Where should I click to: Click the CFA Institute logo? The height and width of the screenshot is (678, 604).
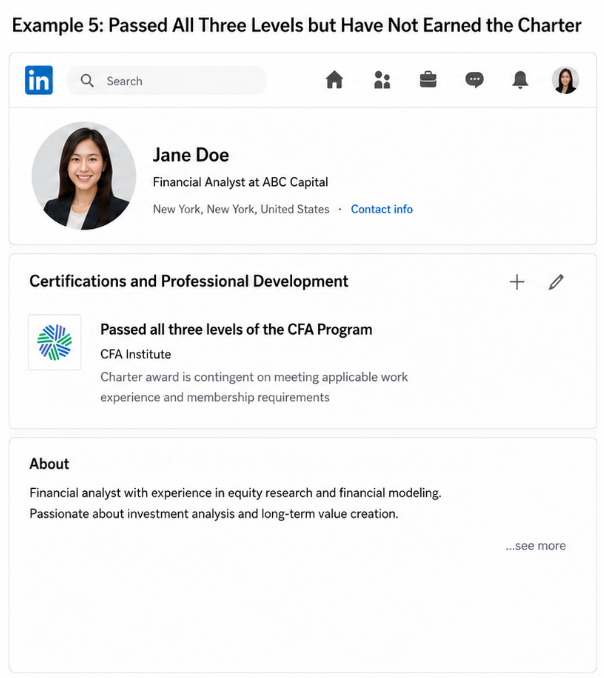click(x=54, y=342)
